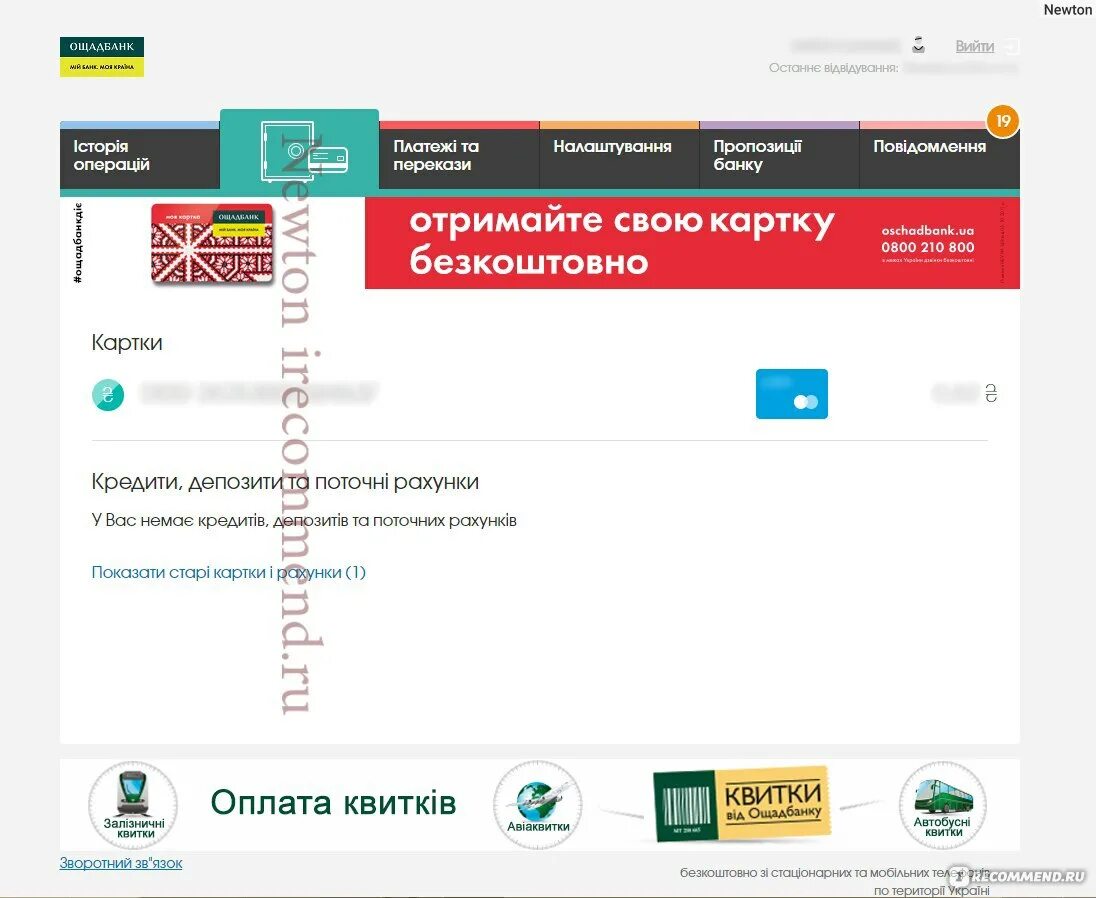Open Зворотний зв'язок feedback link
This screenshot has height=898, width=1096.
pyautogui.click(x=121, y=863)
